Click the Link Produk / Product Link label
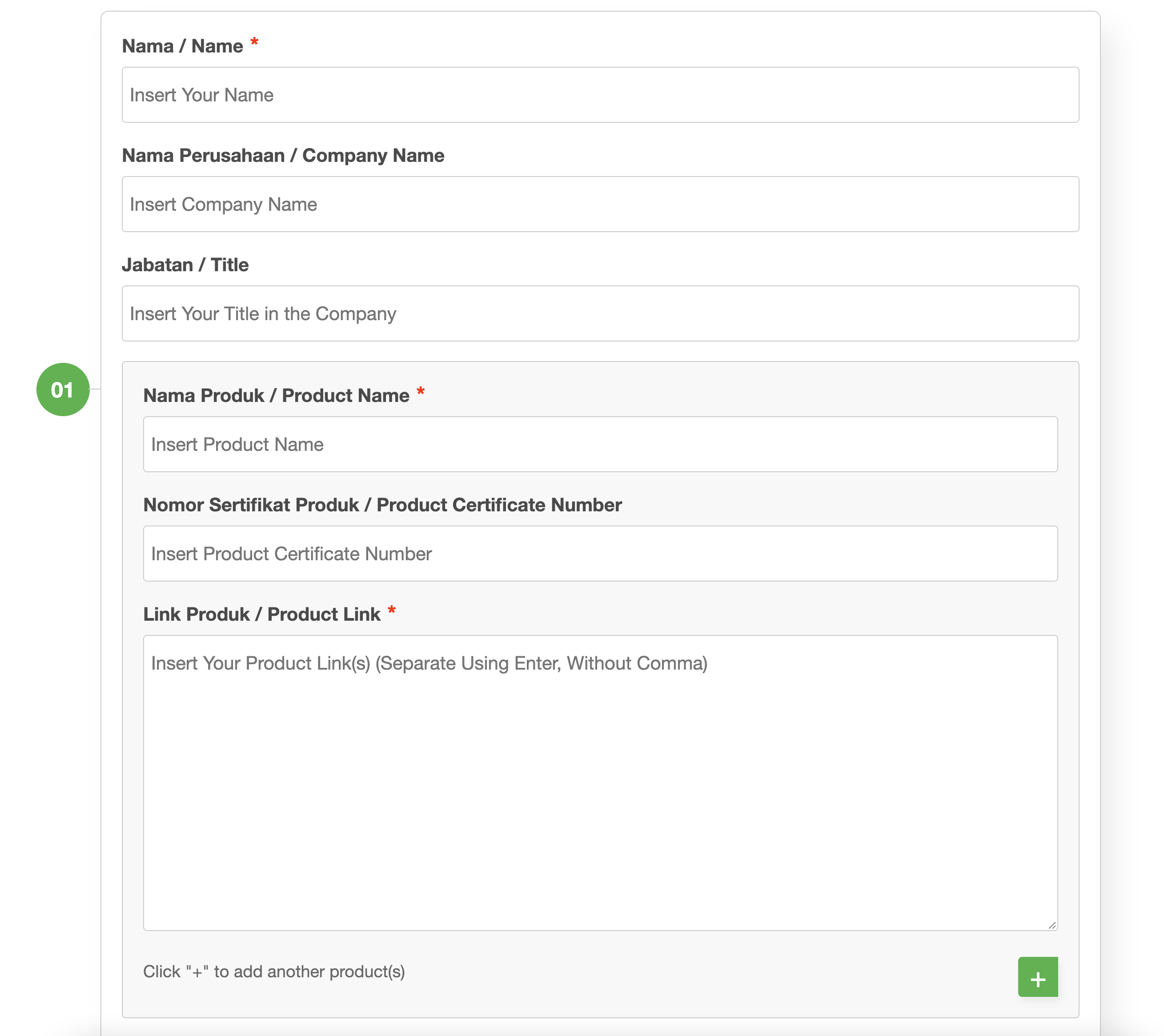This screenshot has height=1036, width=1164. [x=262, y=614]
